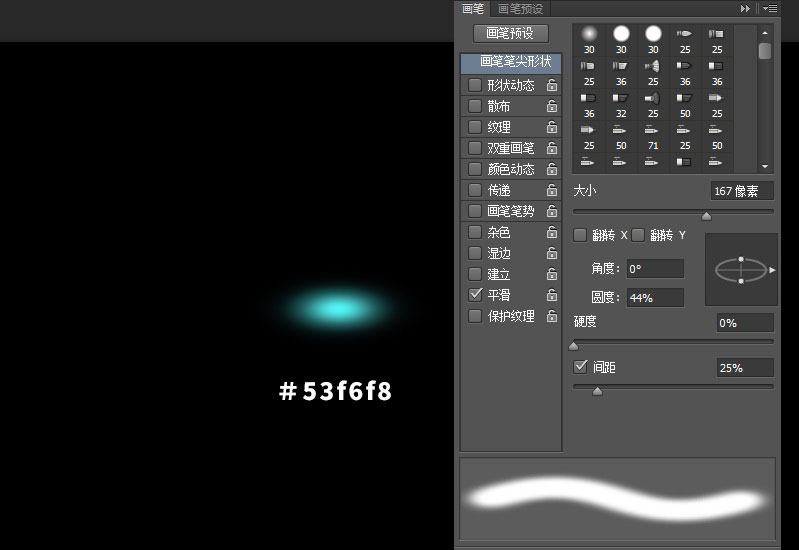Open the 形状动态 settings by its label
799x550 pixels.
511,85
